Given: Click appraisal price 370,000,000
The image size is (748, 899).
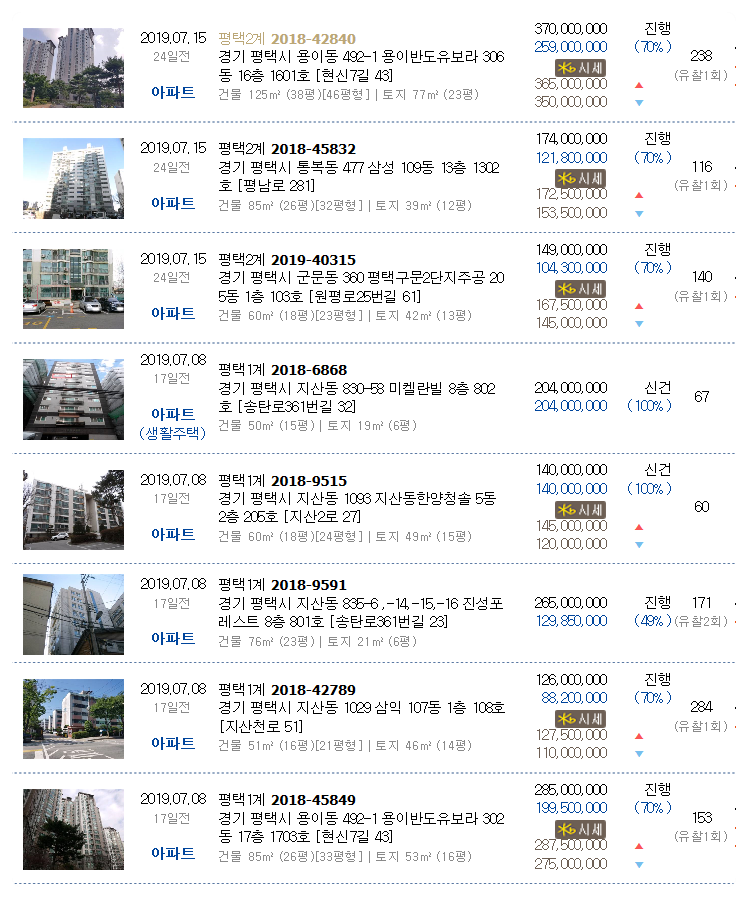Looking at the screenshot, I should pos(571,29).
